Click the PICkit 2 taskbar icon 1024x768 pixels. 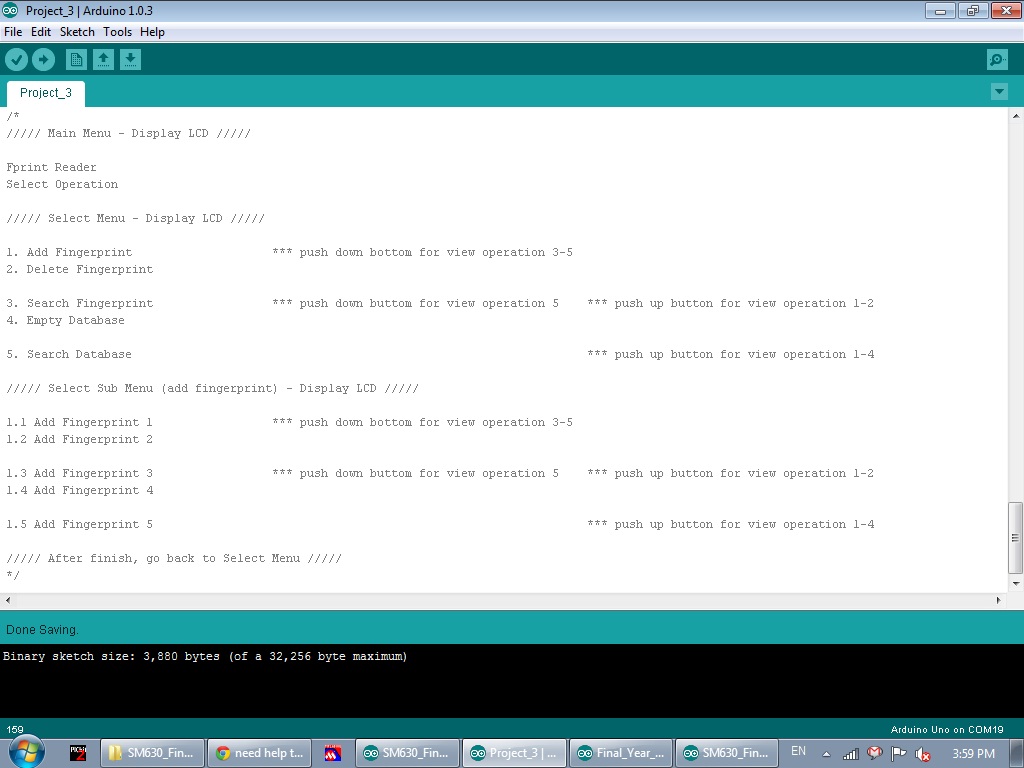coord(78,753)
